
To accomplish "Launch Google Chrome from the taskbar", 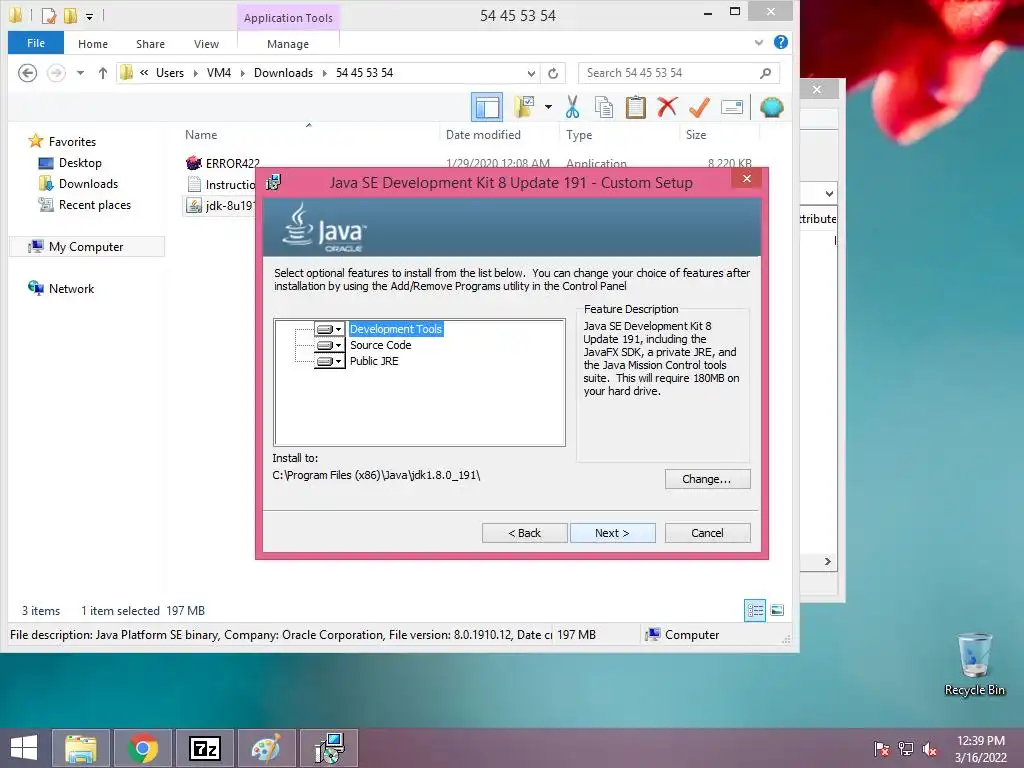I will tap(142, 748).
